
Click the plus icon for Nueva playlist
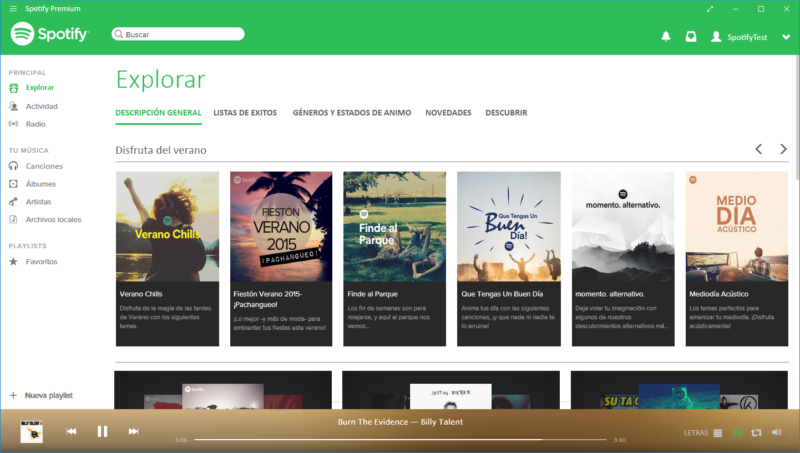point(13,395)
